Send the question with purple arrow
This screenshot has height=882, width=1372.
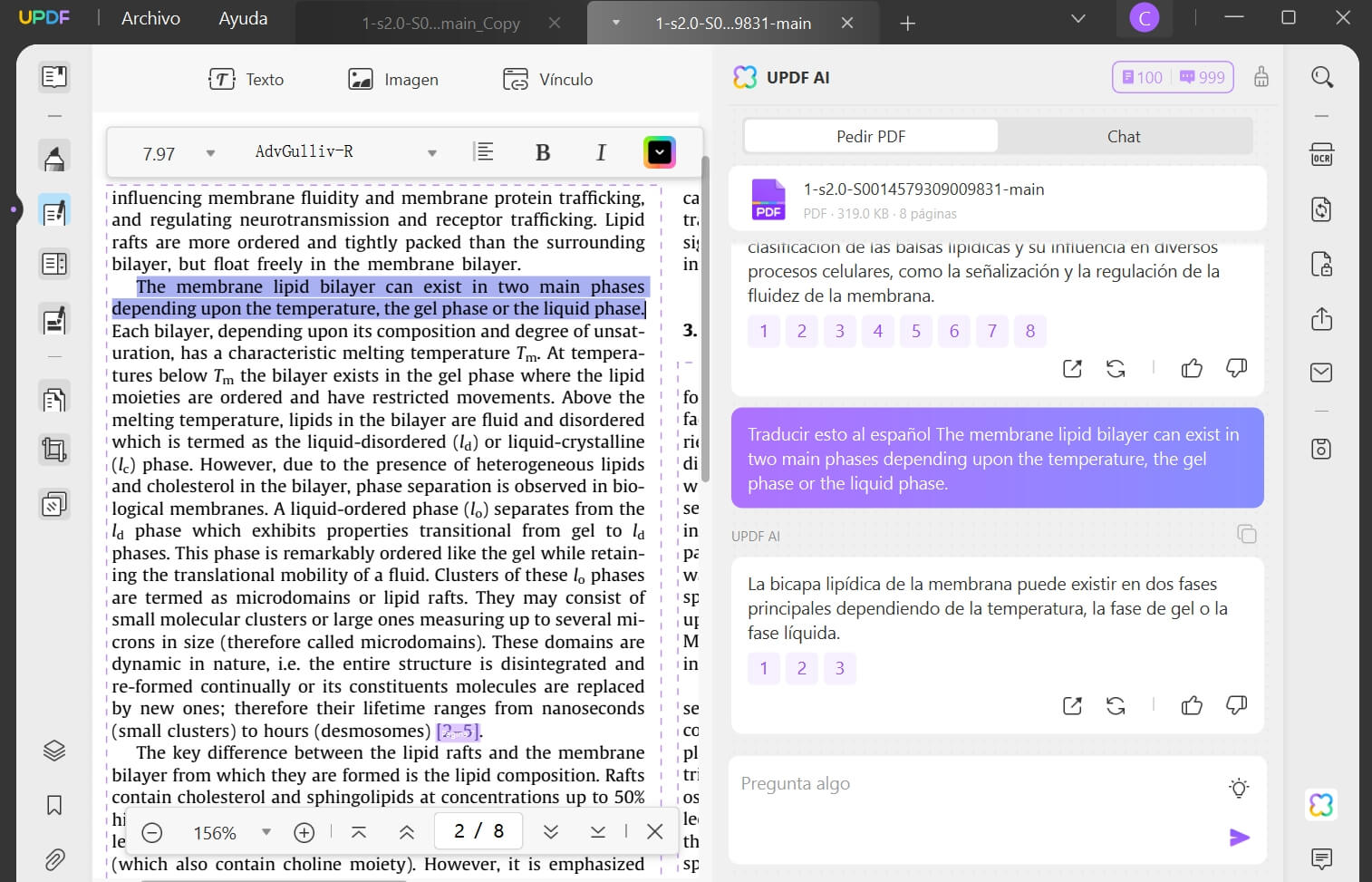[1239, 837]
